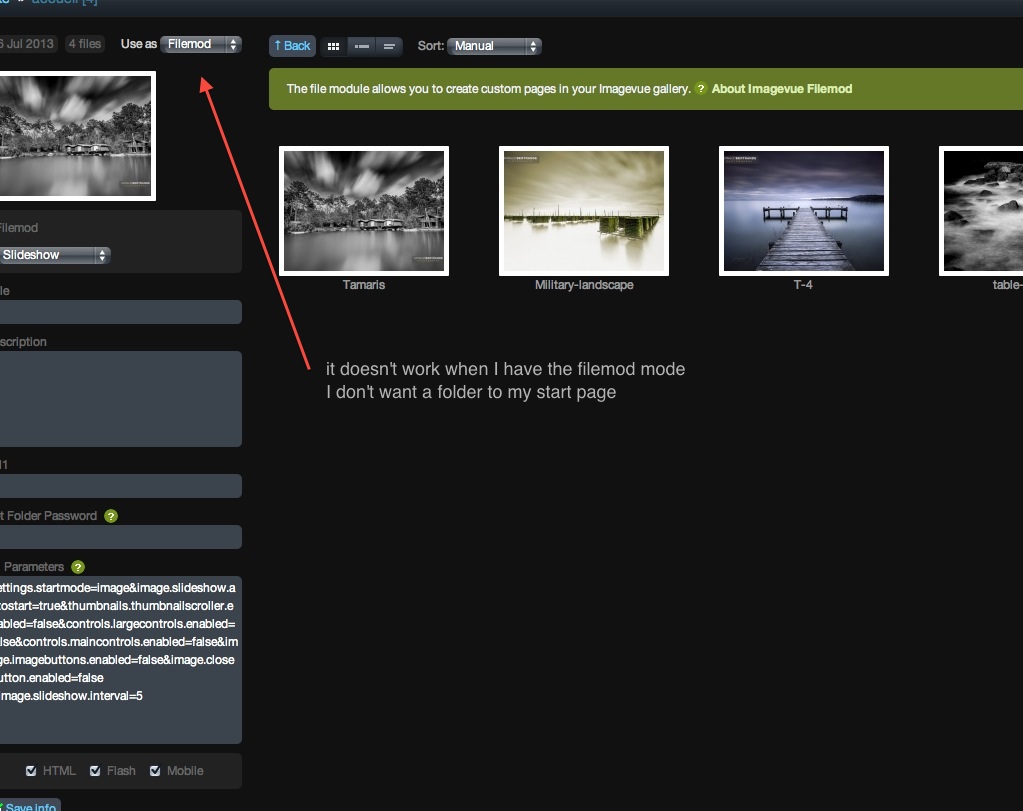The image size is (1023, 811).
Task: Switch to compact list view
Action: (x=389, y=46)
